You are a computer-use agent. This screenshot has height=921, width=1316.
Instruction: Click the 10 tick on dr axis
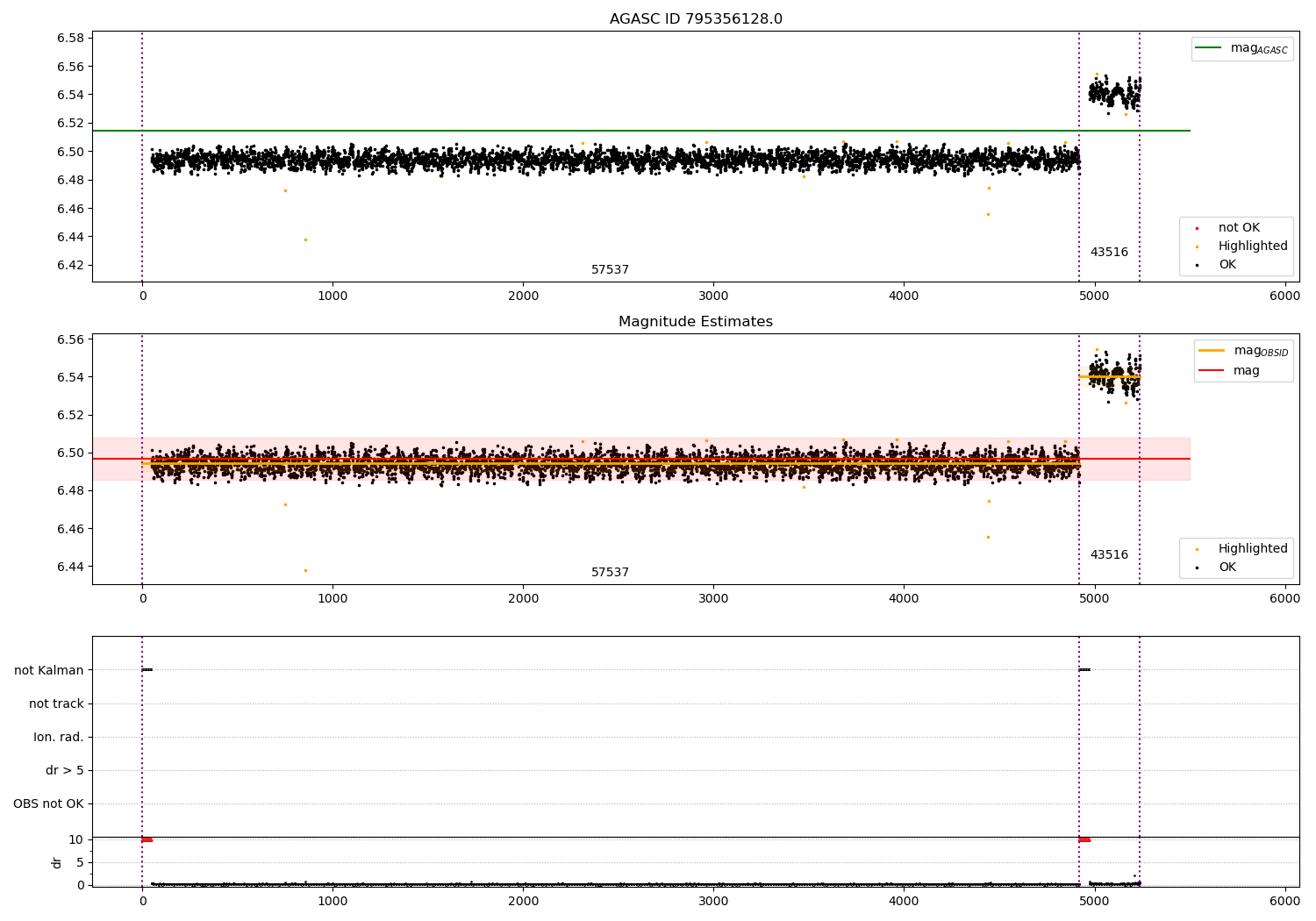point(77,840)
